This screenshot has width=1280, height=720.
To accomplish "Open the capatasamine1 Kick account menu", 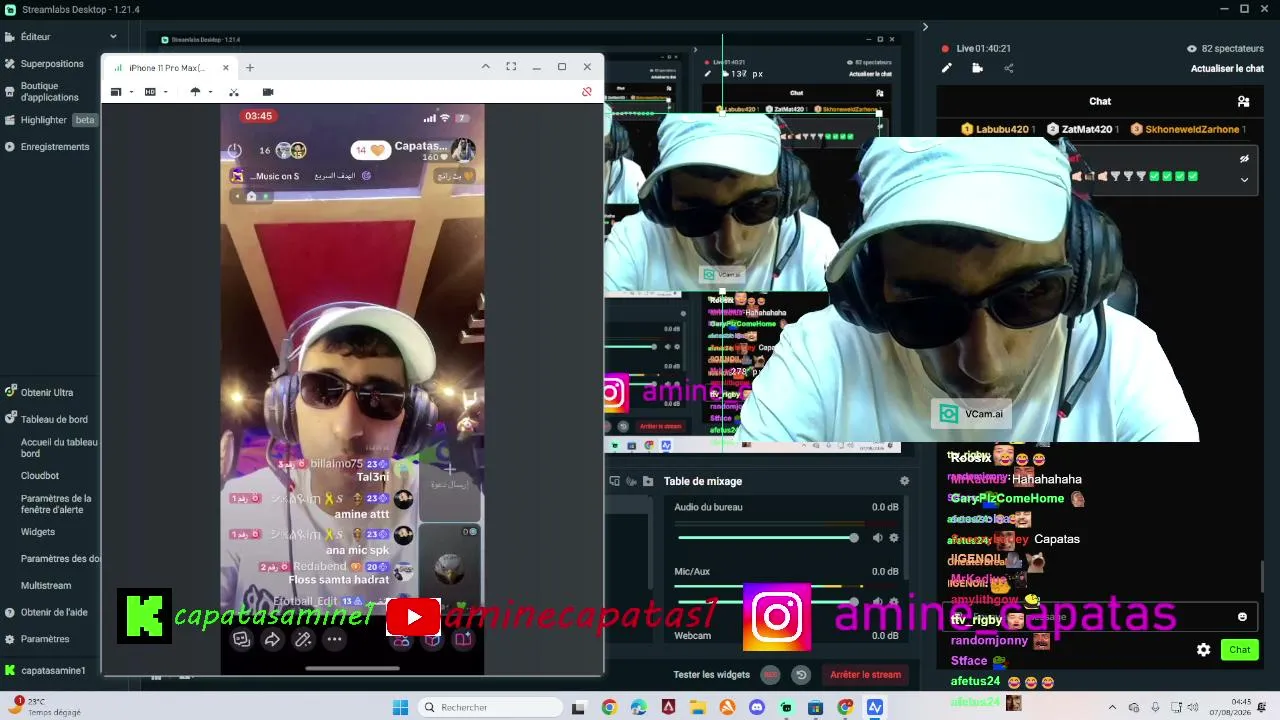I will coord(53,671).
